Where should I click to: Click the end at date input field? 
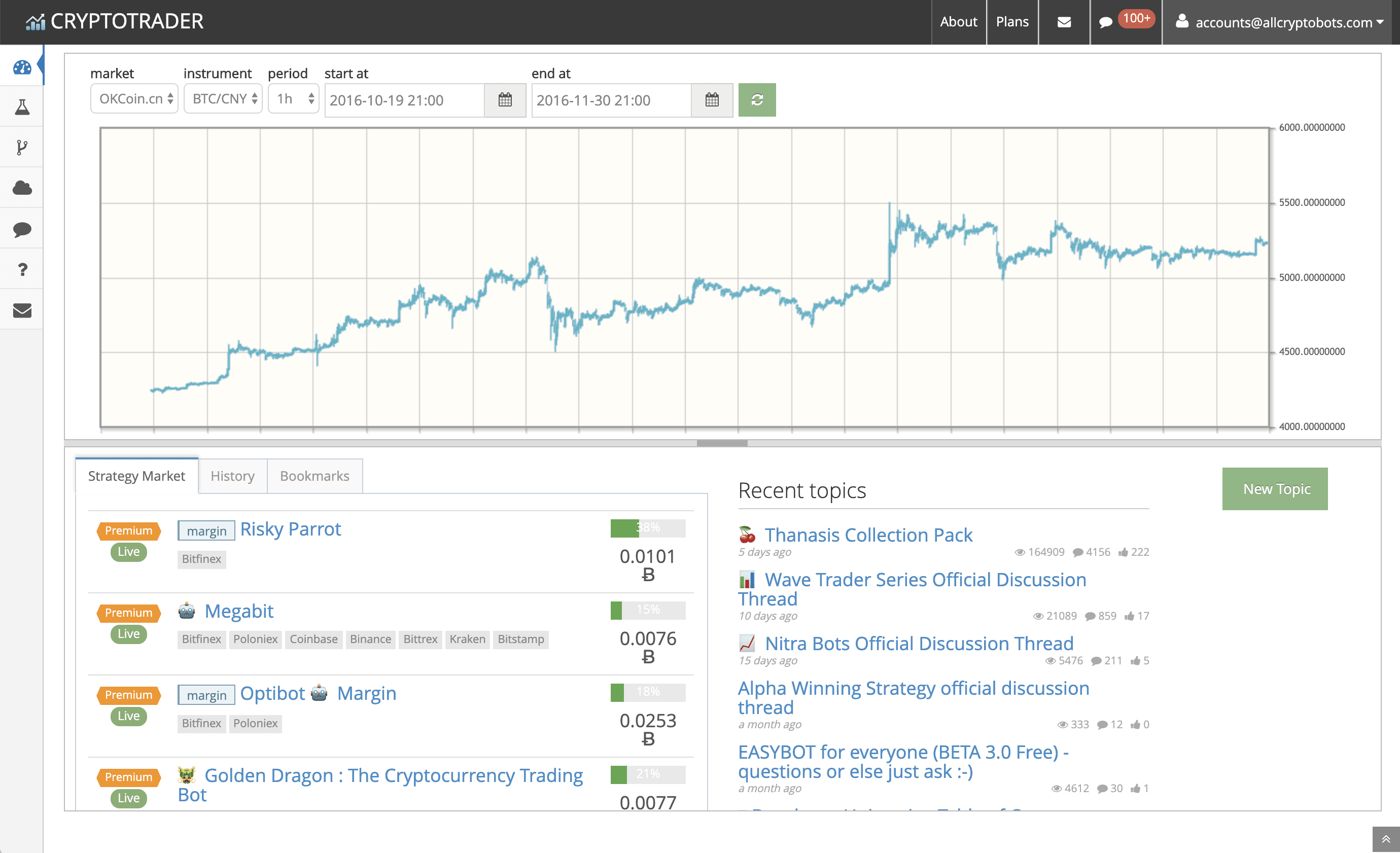611,100
